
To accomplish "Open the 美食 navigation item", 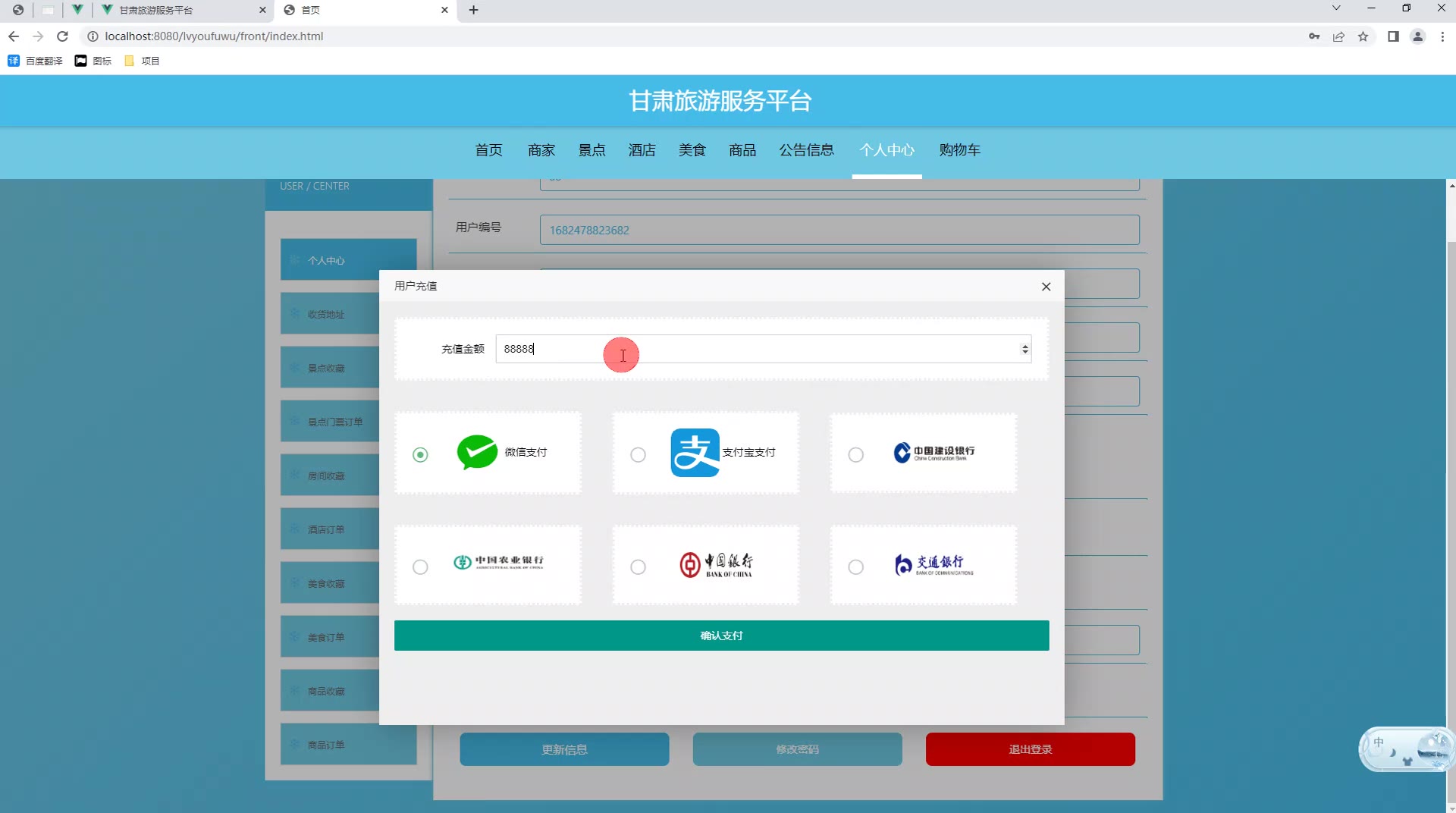I will coord(692,150).
